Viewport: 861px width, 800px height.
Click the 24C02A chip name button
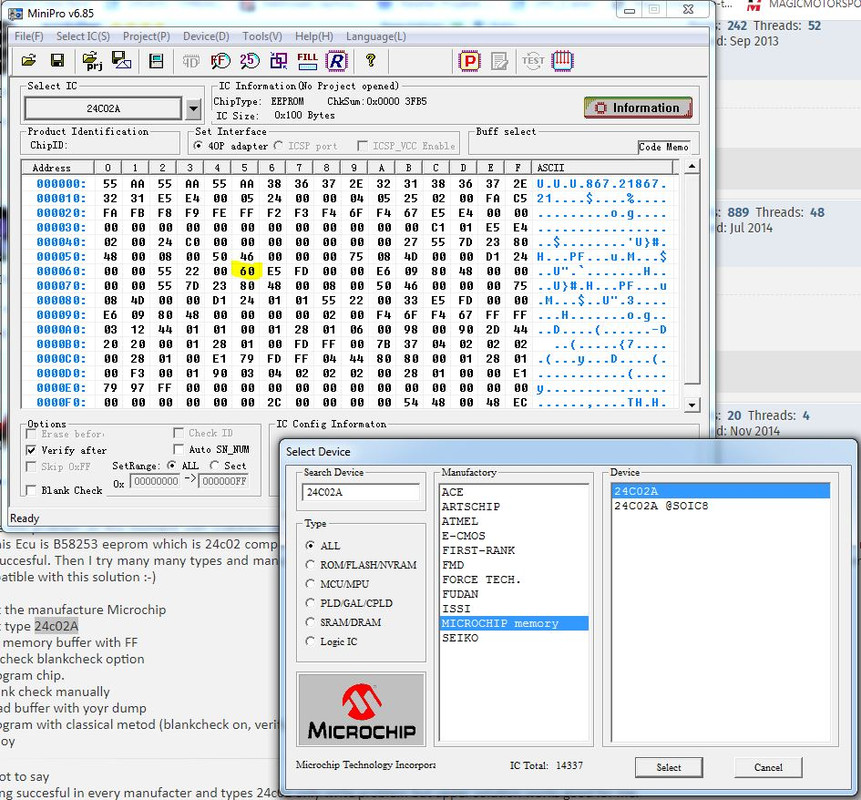[103, 109]
